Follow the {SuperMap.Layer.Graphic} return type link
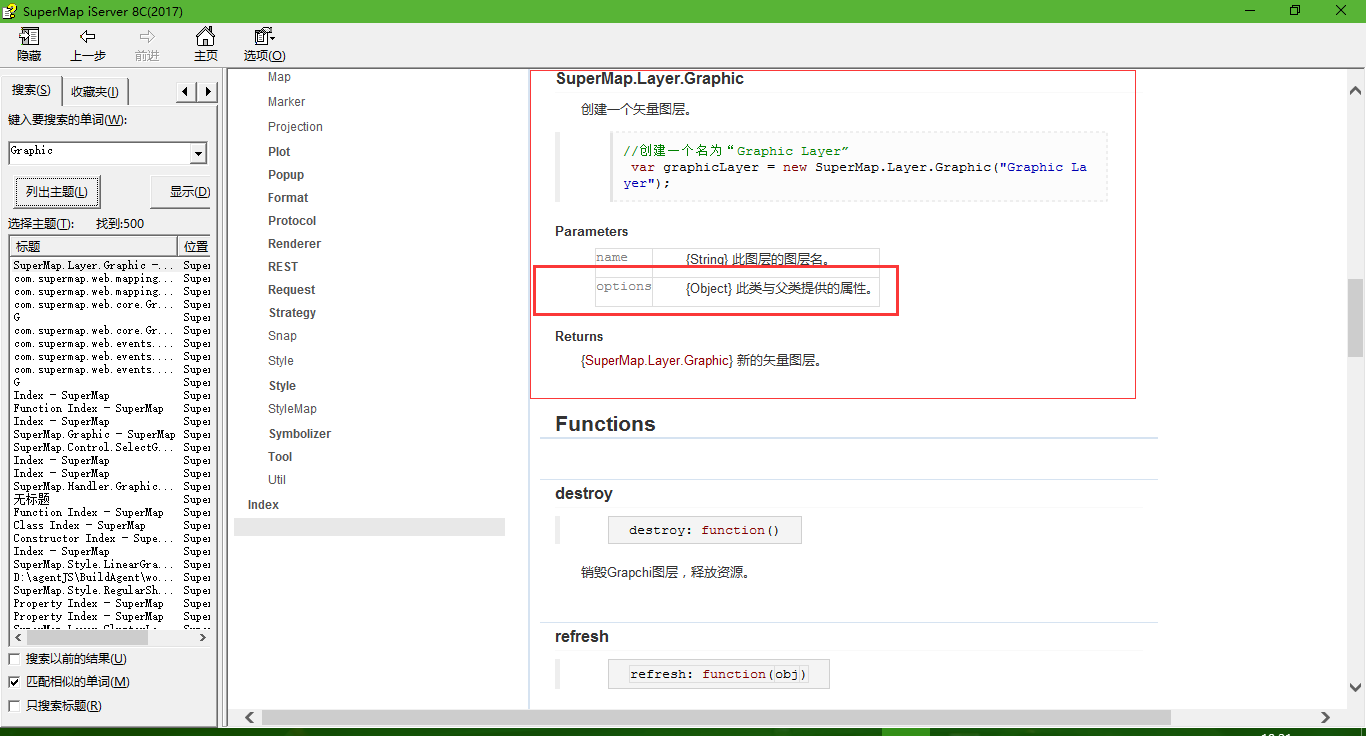The width and height of the screenshot is (1366, 736). tap(657, 361)
